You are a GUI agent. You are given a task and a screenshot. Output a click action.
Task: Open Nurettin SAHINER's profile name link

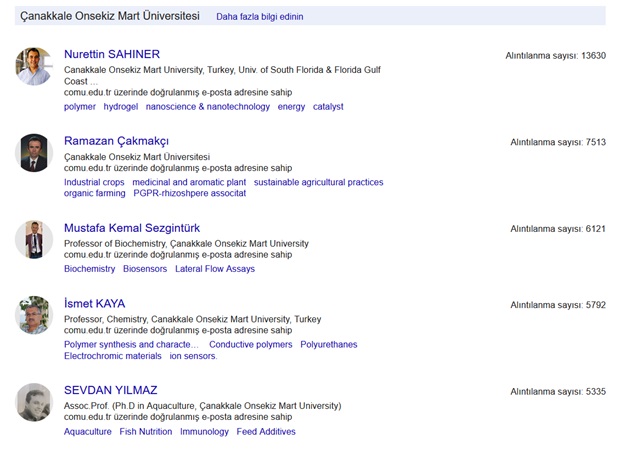click(x=112, y=54)
